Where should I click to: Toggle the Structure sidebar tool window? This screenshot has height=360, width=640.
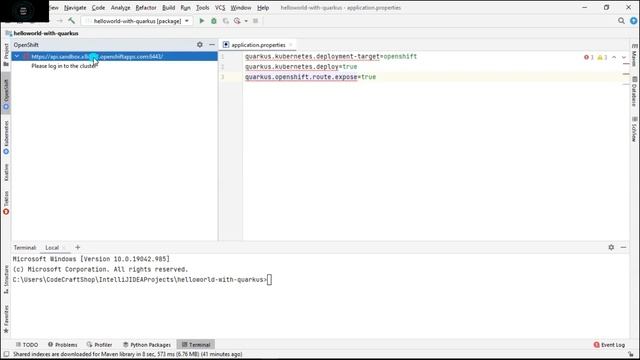click(x=6, y=279)
